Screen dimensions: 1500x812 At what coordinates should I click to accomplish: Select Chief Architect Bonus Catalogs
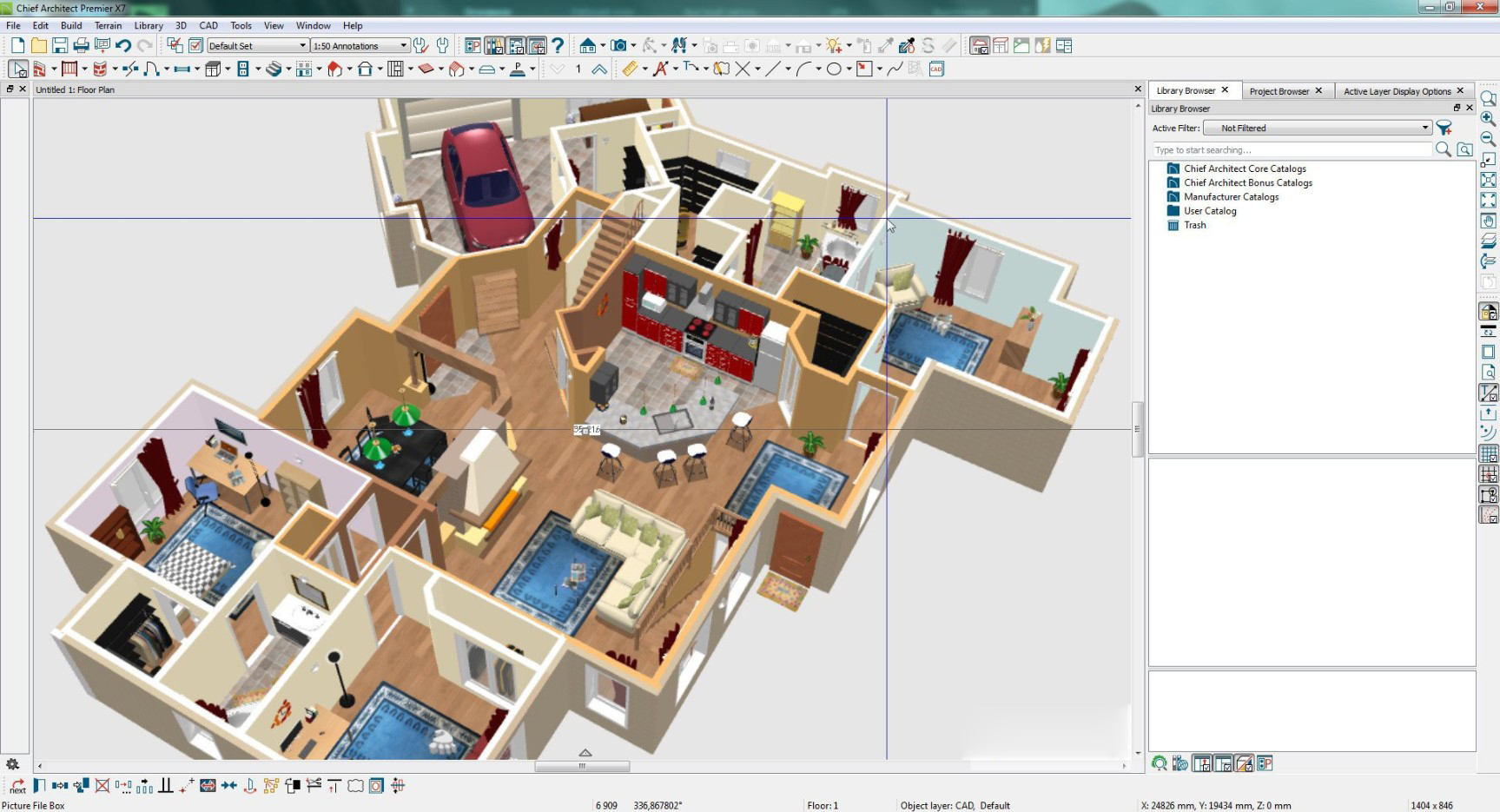[1247, 182]
